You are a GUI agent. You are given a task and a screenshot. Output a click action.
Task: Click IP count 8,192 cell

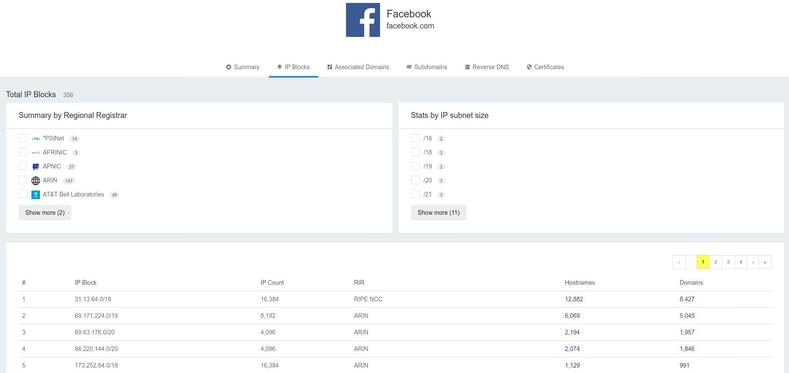pyautogui.click(x=269, y=316)
